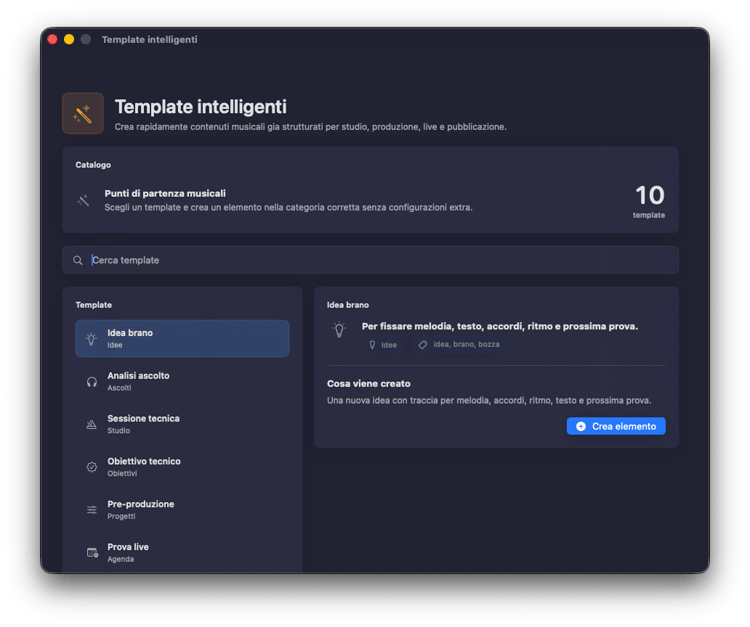Screen dimensions: 750x627
Task: Click the Idee category chip
Action: [383, 345]
